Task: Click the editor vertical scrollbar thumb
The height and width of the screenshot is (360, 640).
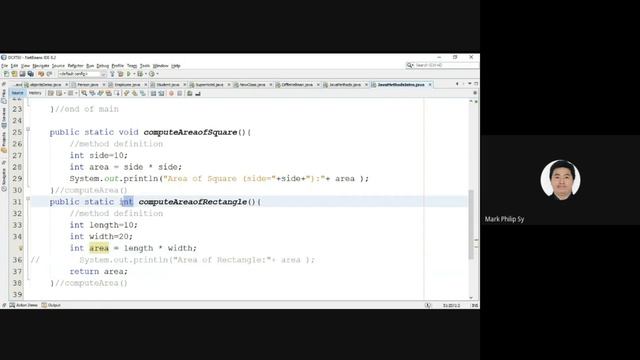Action: 471,224
